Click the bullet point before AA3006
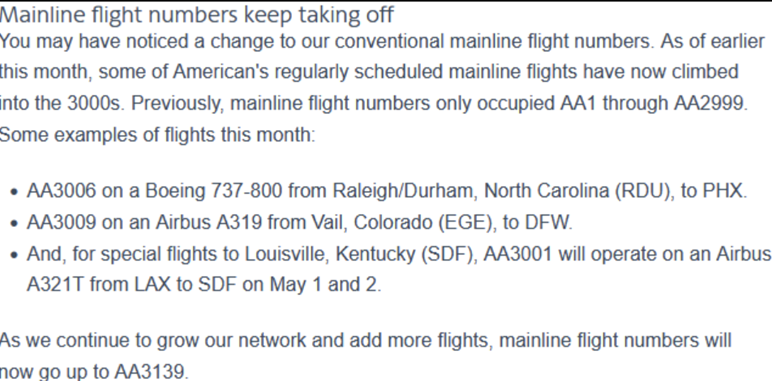Image resolution: width=772 pixels, height=381 pixels. click(14, 192)
